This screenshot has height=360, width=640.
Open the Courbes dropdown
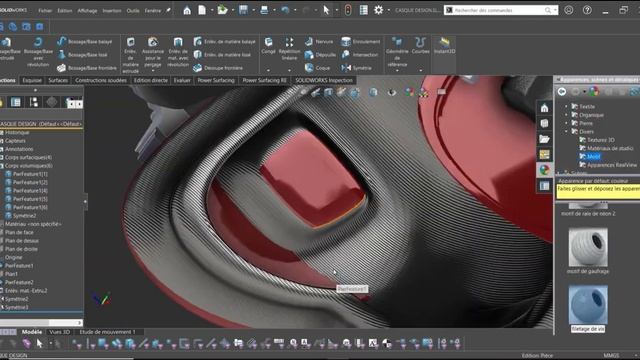420,71
